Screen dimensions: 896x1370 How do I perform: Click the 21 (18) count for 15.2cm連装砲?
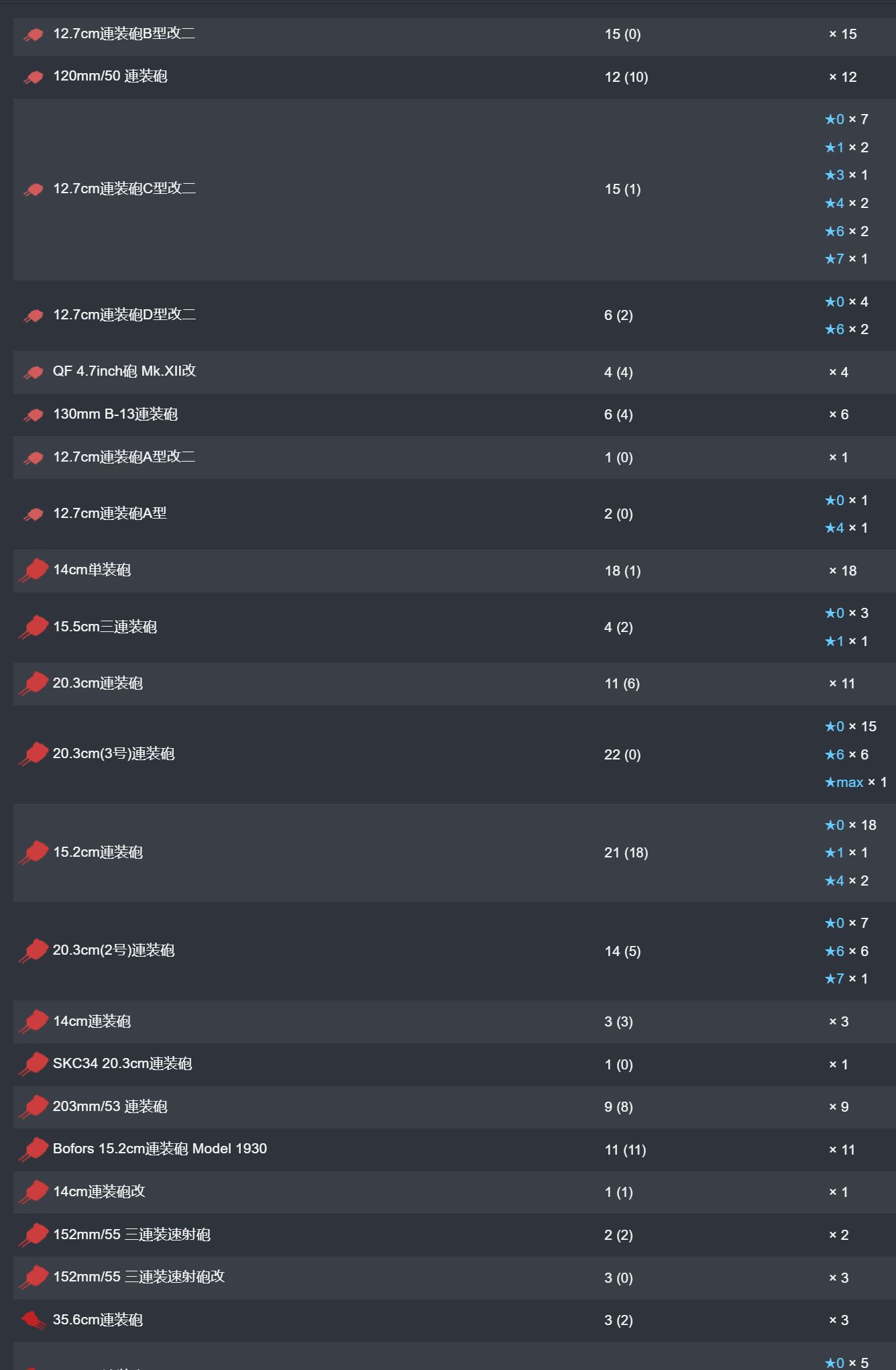(626, 853)
